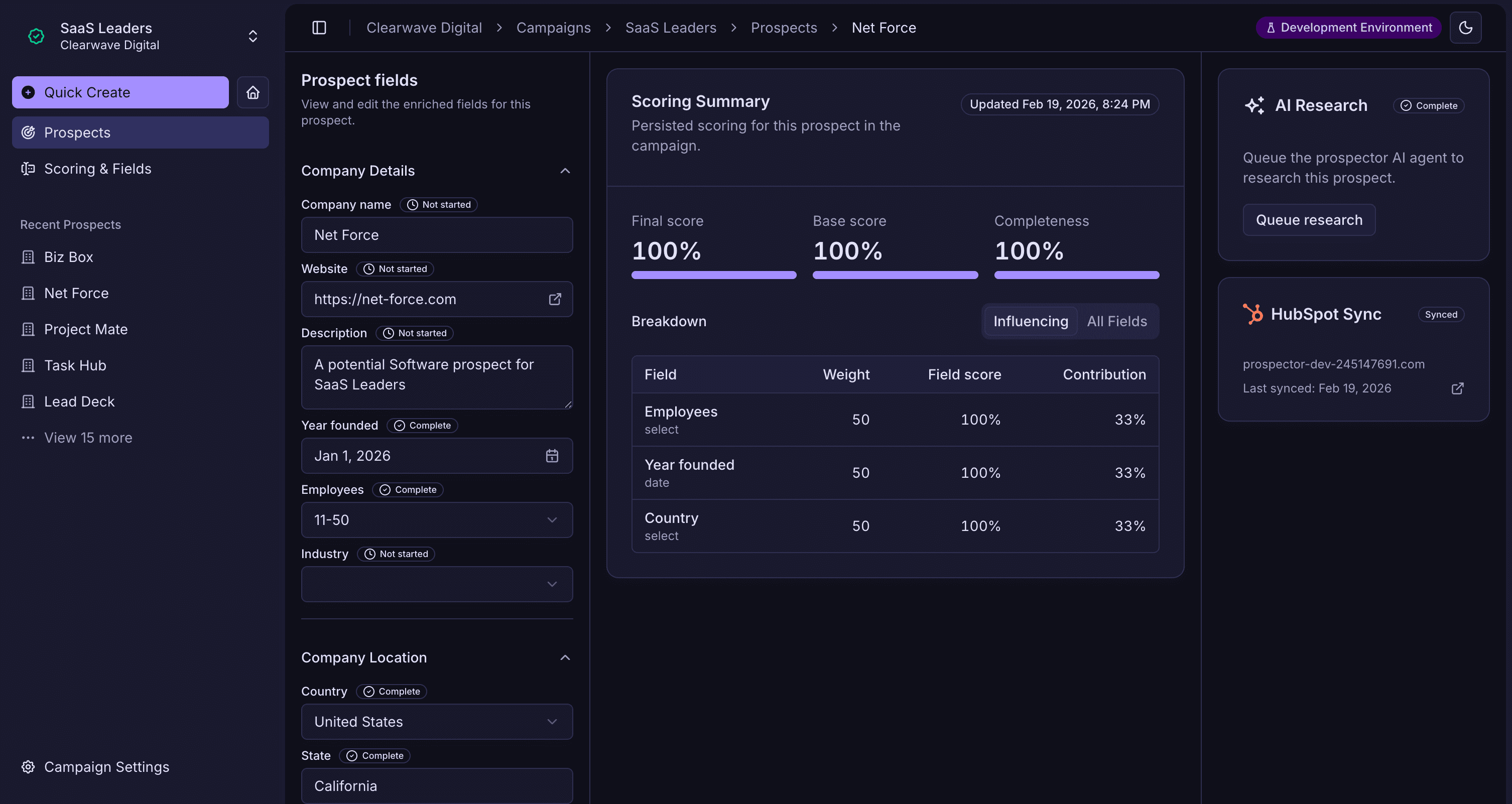This screenshot has height=804, width=1512.
Task: Open Campaign Settings with the gear icon
Action: tap(28, 766)
